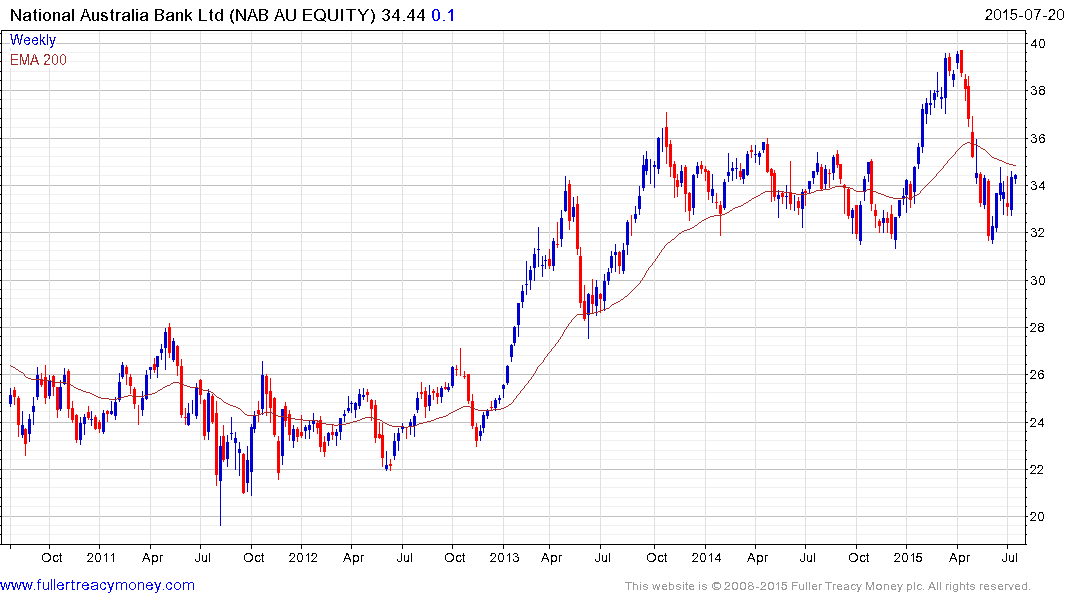
Task: Click the last price value 34.44
Action: point(403,15)
